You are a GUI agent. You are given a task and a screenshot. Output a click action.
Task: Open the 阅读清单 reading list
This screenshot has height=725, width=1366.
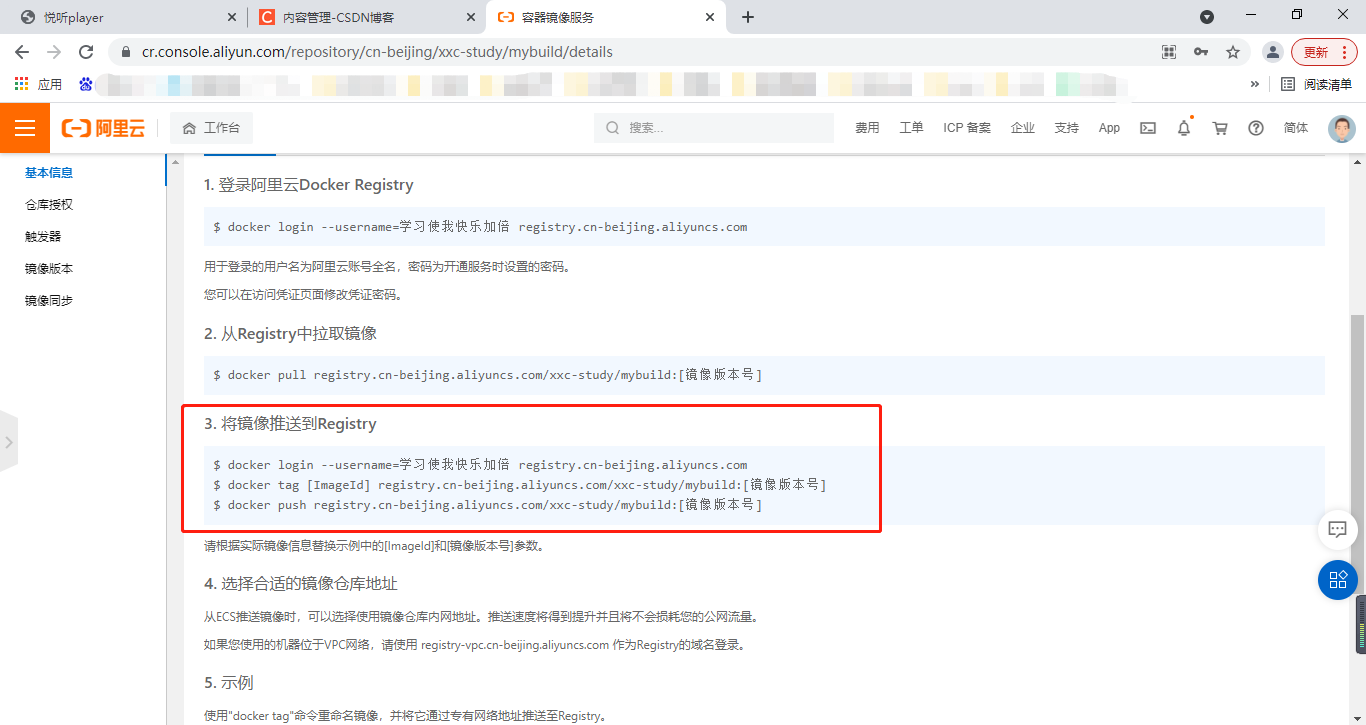pyautogui.click(x=1316, y=84)
